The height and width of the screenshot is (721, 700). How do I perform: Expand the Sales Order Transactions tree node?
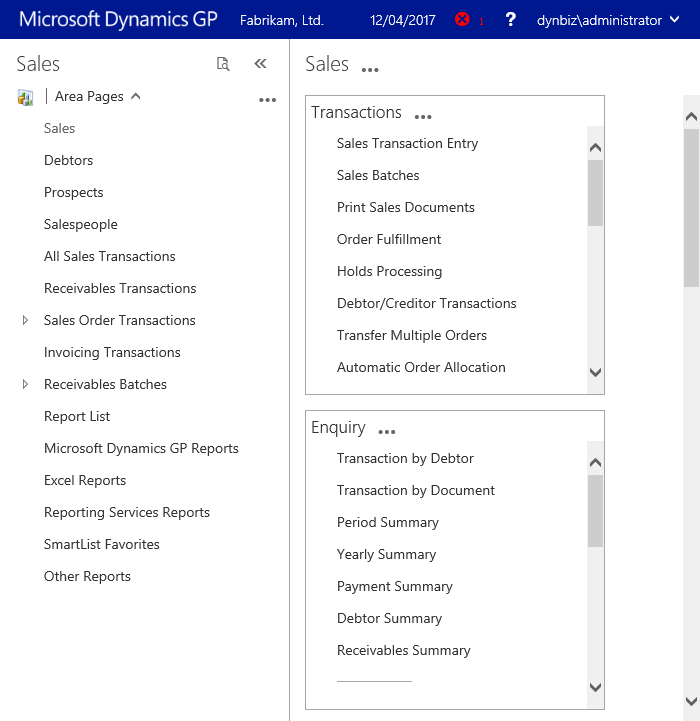pyautogui.click(x=25, y=321)
